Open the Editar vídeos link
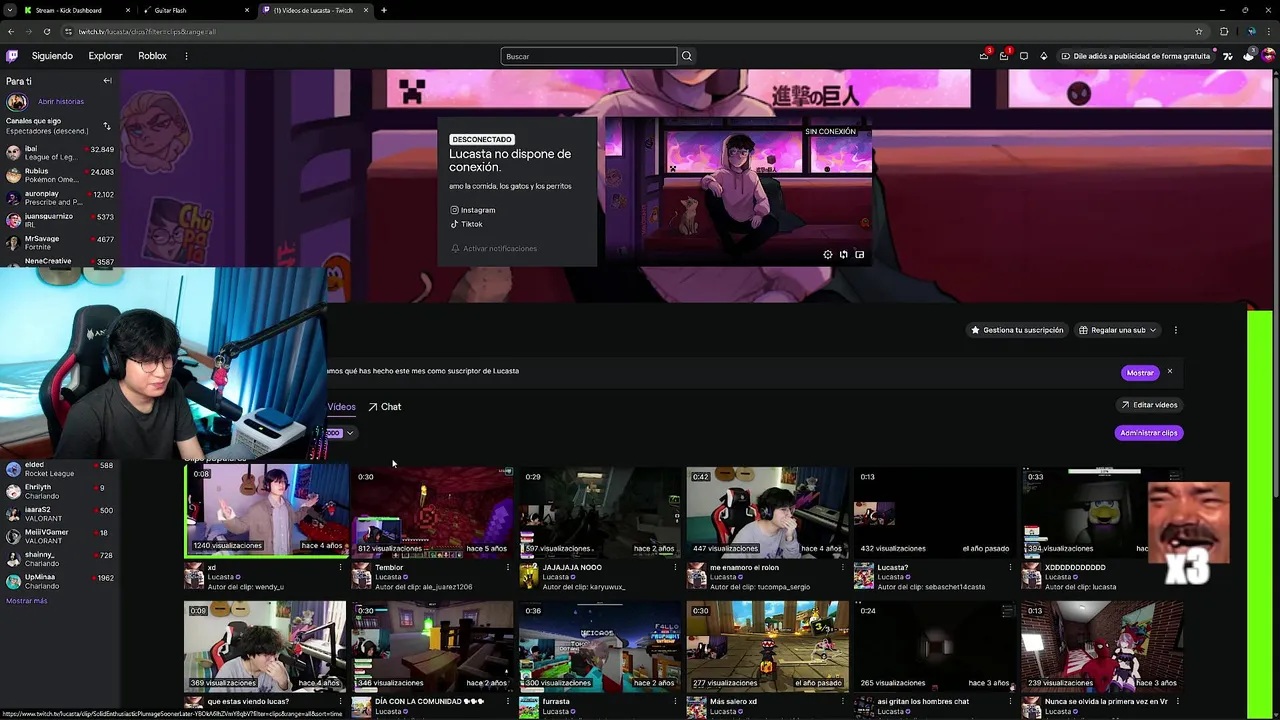Screen dimensions: 1280x720 point(1149,405)
